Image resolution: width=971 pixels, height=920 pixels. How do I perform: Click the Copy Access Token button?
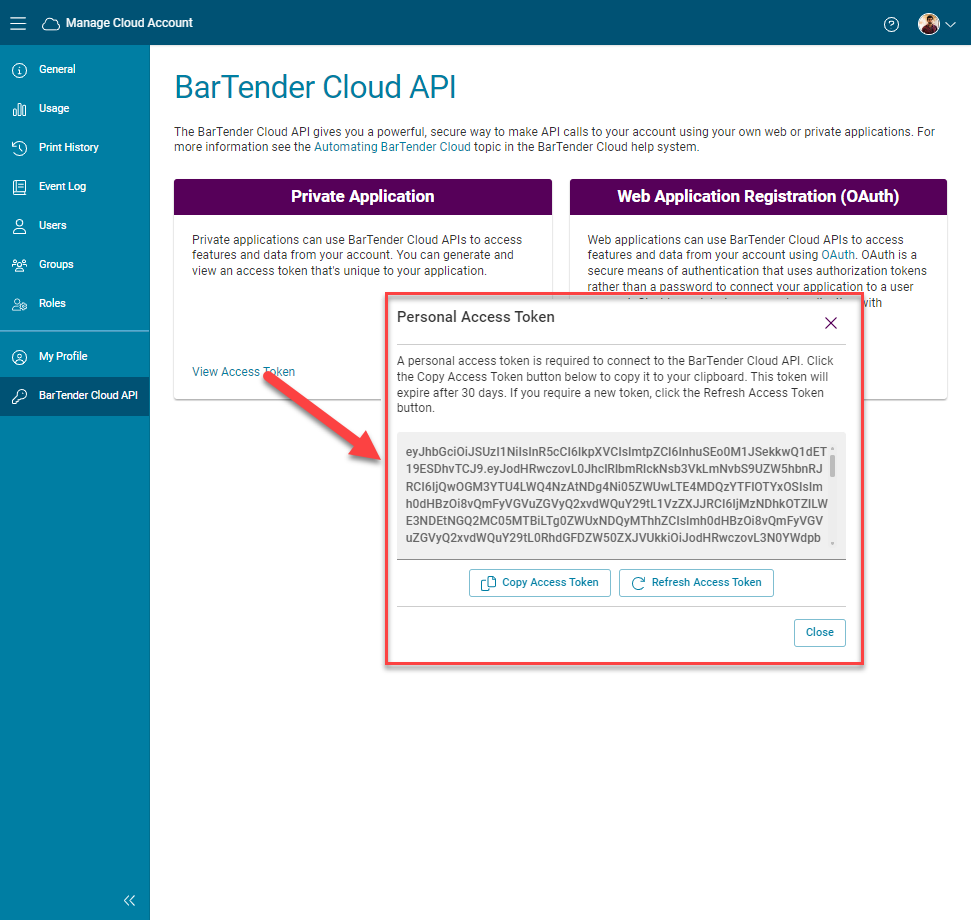pos(539,583)
